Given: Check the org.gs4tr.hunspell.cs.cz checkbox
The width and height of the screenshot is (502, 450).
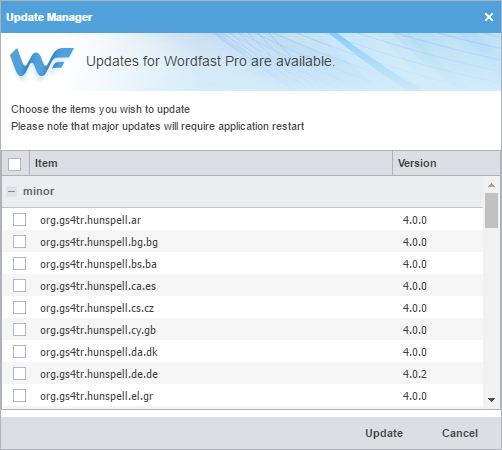Looking at the screenshot, I should (x=19, y=308).
